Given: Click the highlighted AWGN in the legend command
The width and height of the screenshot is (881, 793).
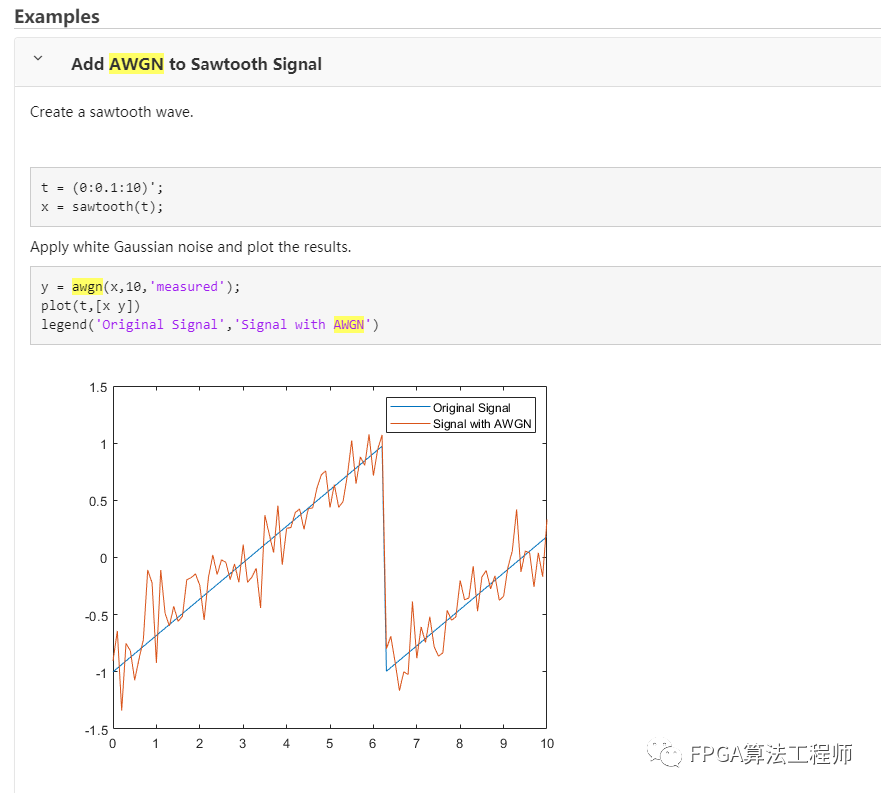Looking at the screenshot, I should 349,325.
